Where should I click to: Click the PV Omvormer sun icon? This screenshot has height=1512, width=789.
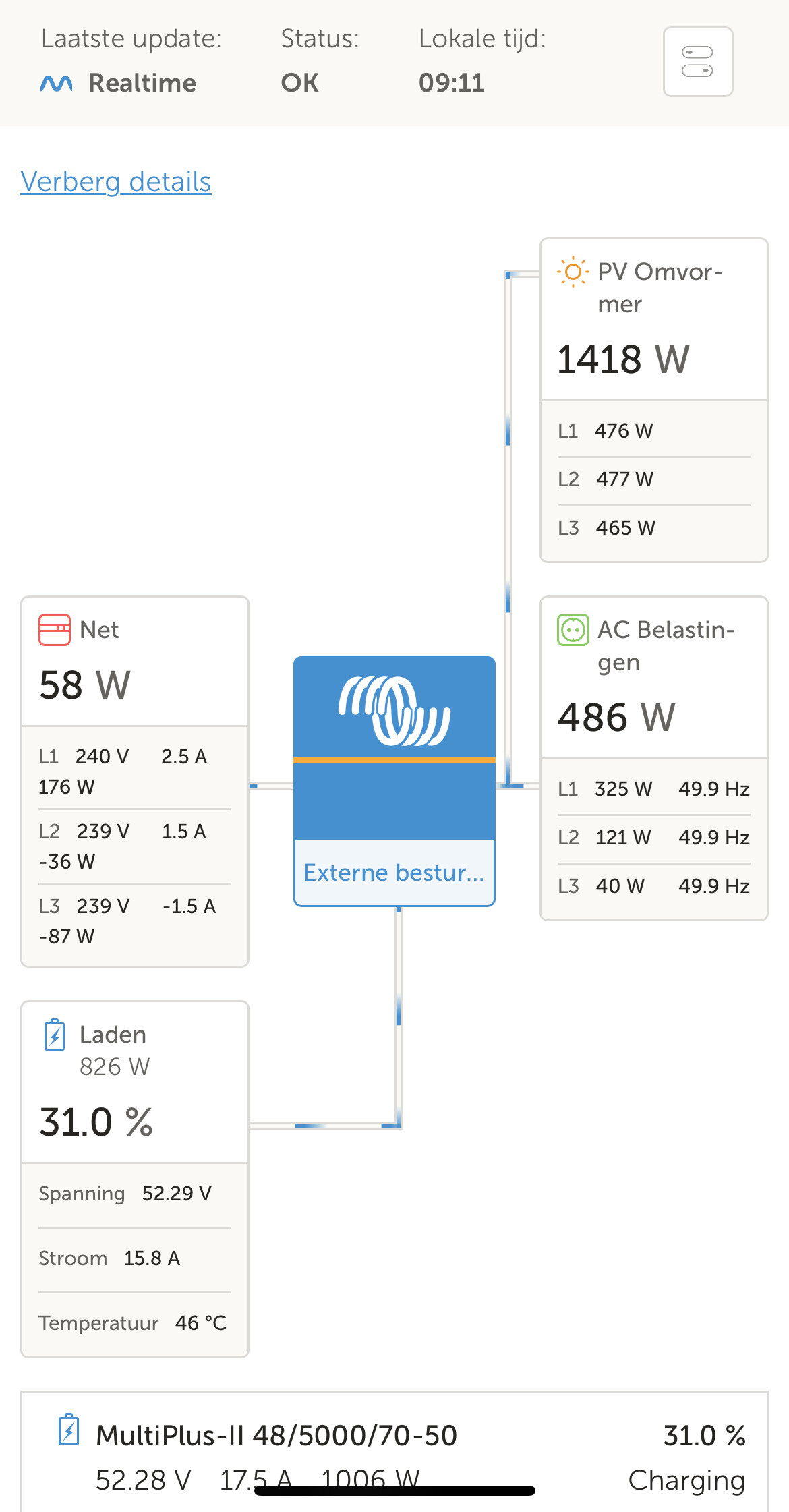[573, 272]
